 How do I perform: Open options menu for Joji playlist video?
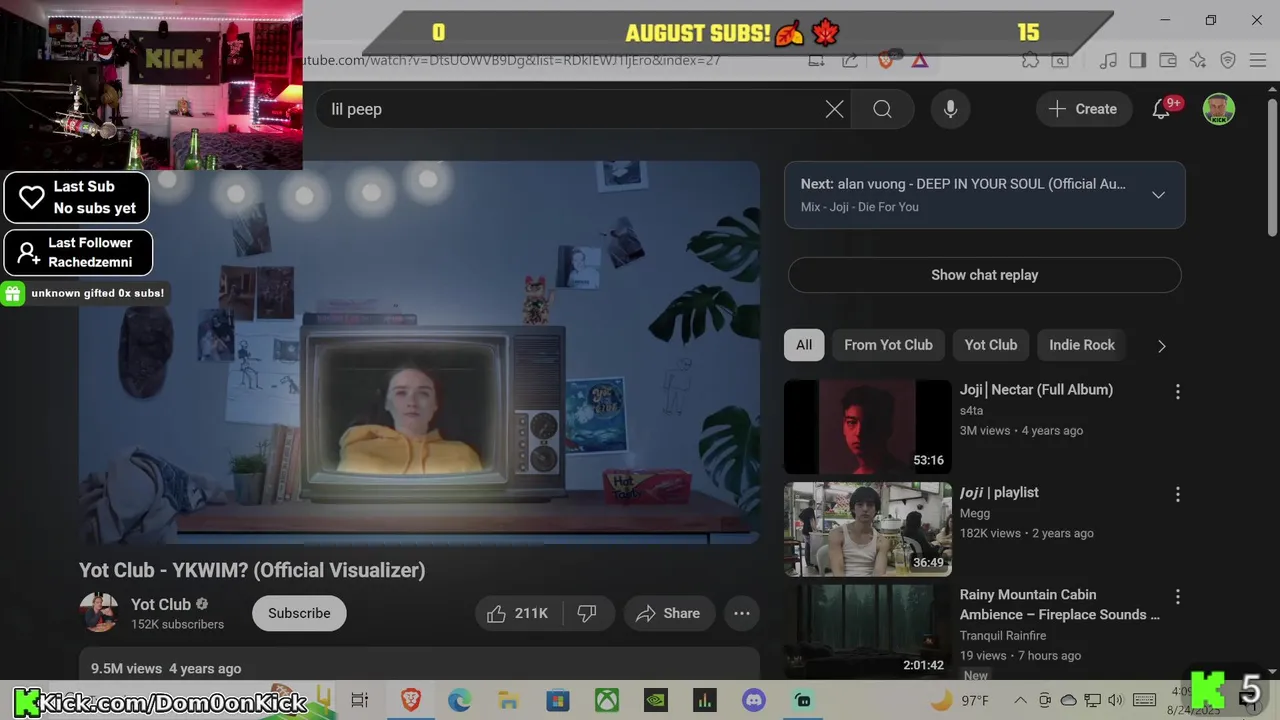pyautogui.click(x=1177, y=494)
